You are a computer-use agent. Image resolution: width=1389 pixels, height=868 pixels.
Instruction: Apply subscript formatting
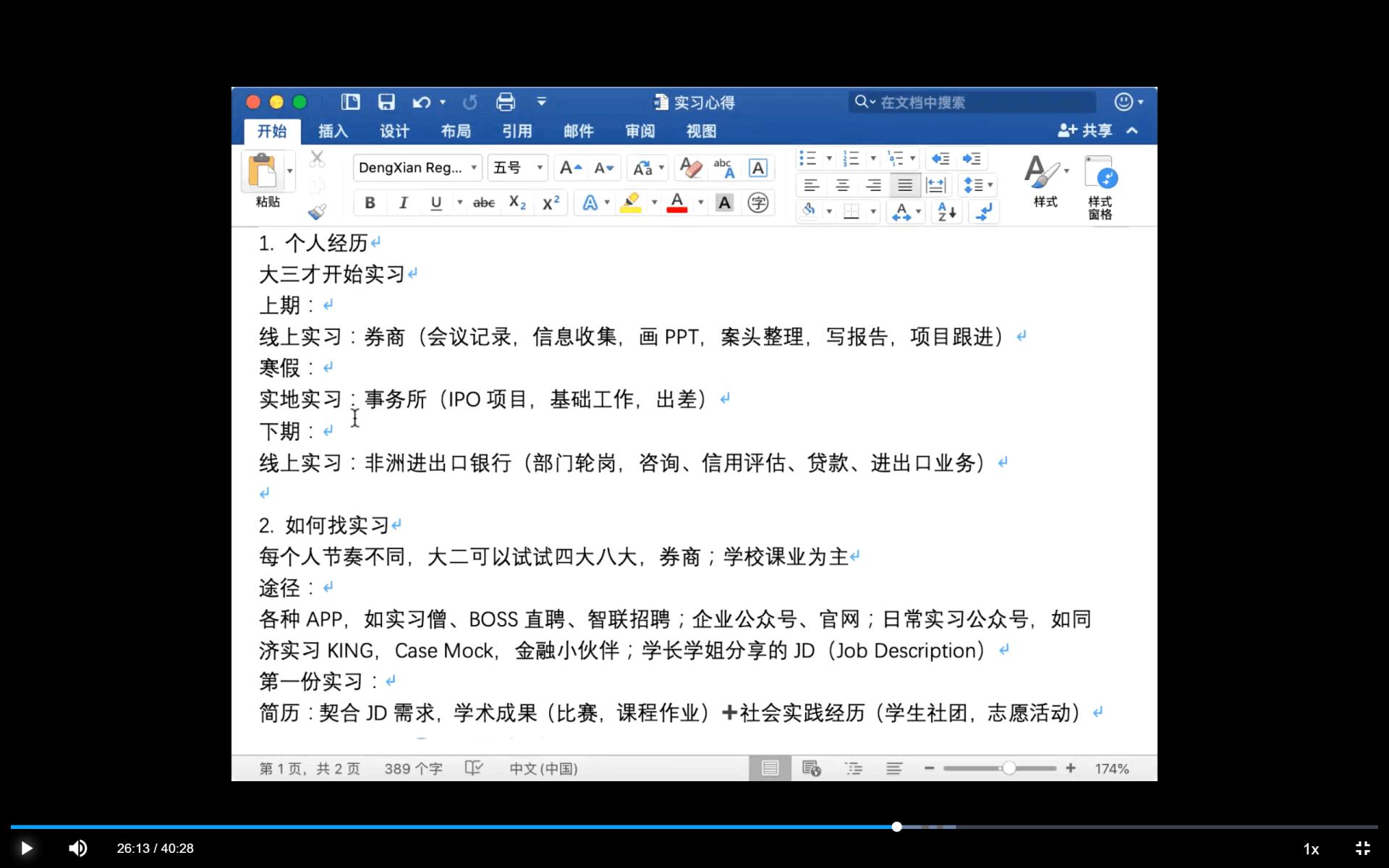[517, 203]
